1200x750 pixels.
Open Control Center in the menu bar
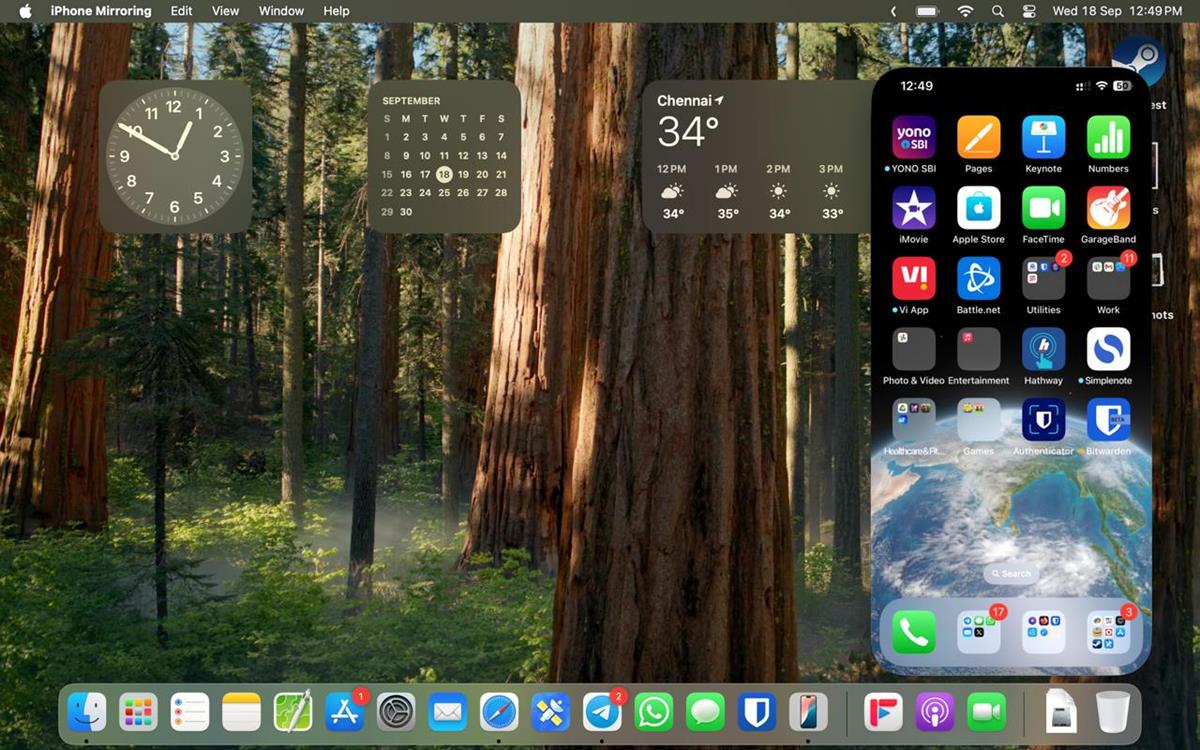(1029, 11)
